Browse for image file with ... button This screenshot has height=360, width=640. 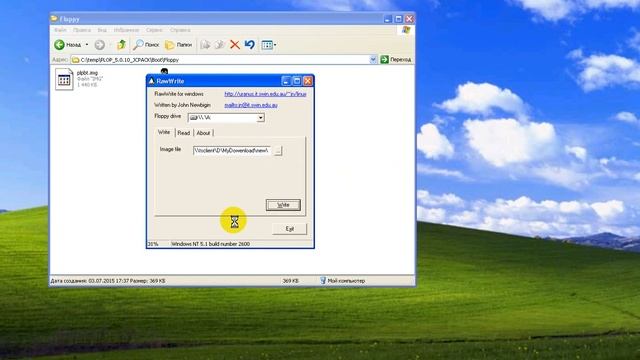click(x=278, y=151)
